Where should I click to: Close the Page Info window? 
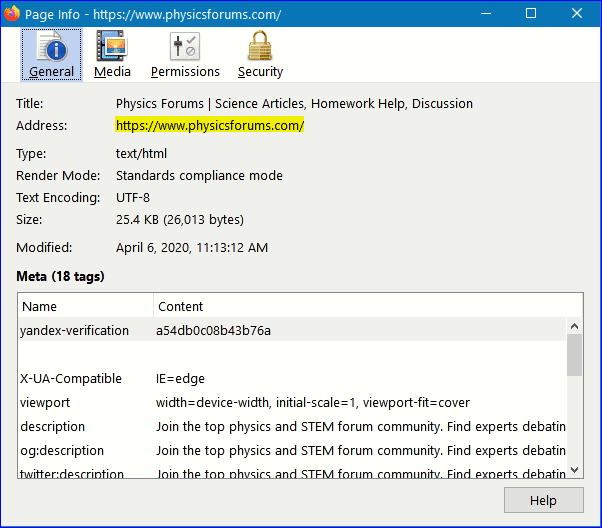[x=576, y=14]
